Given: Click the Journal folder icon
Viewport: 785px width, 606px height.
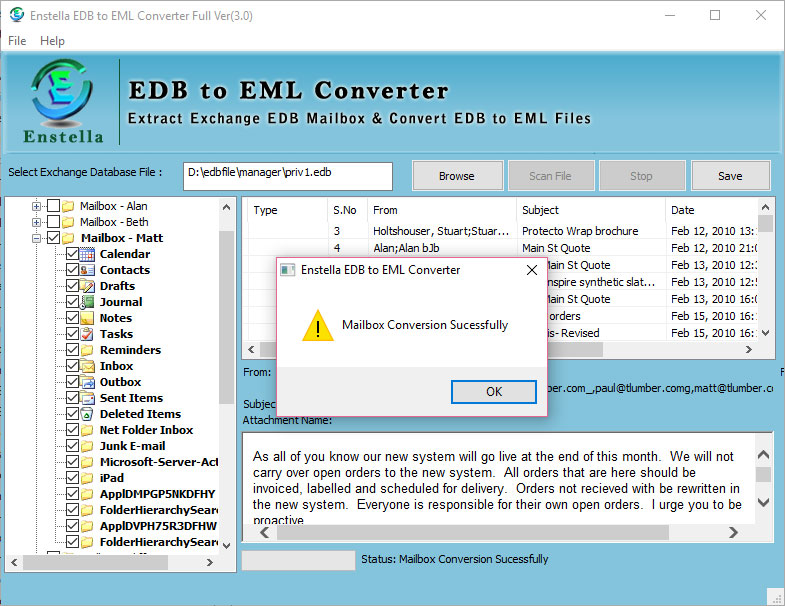Looking at the screenshot, I should tap(88, 302).
